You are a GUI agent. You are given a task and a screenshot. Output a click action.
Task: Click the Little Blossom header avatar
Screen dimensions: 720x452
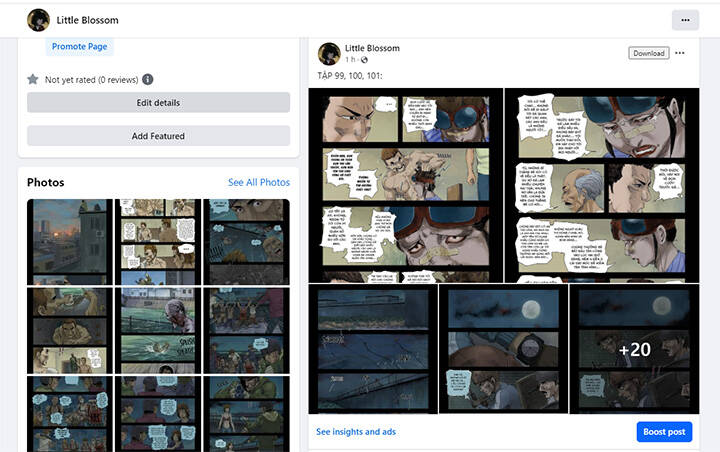[x=38, y=19]
